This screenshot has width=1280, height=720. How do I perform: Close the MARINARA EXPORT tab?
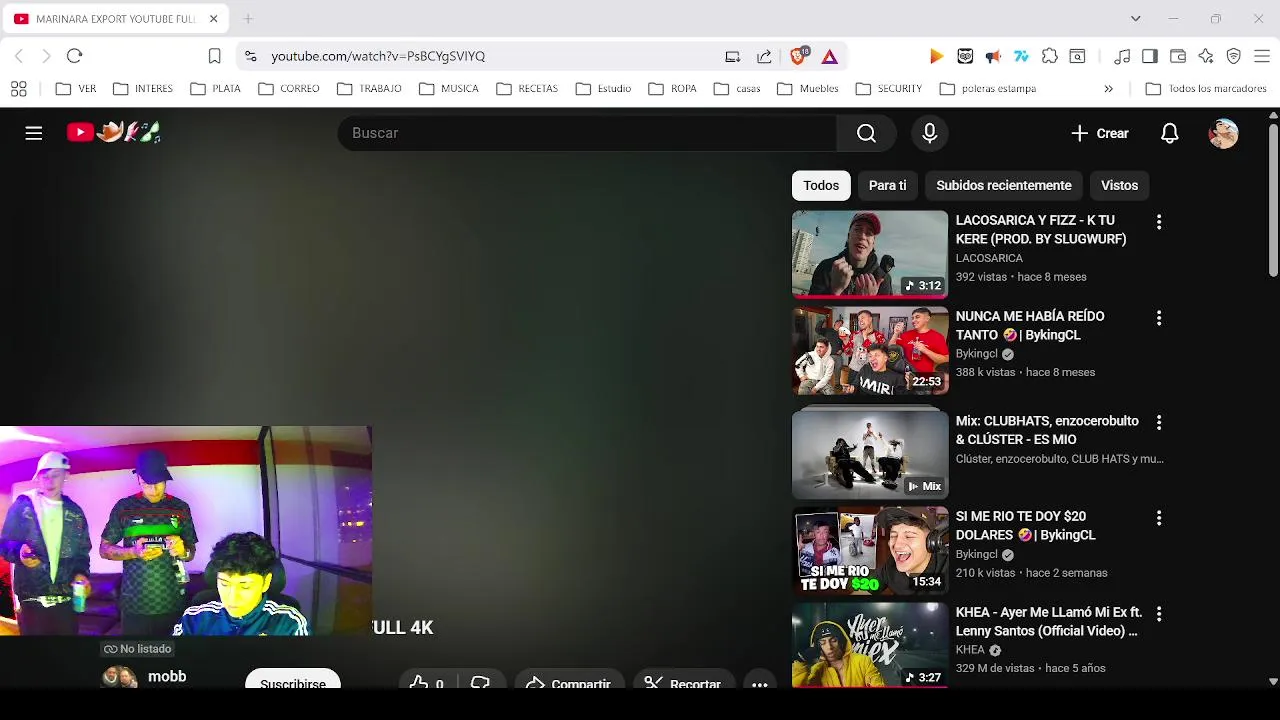213,19
